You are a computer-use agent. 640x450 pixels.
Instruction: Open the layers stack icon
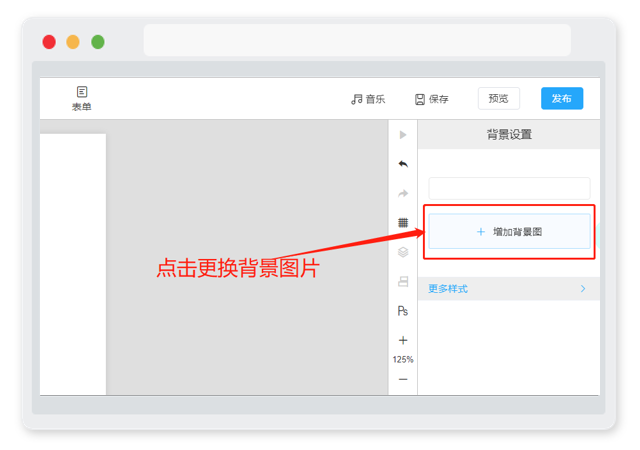(x=403, y=252)
